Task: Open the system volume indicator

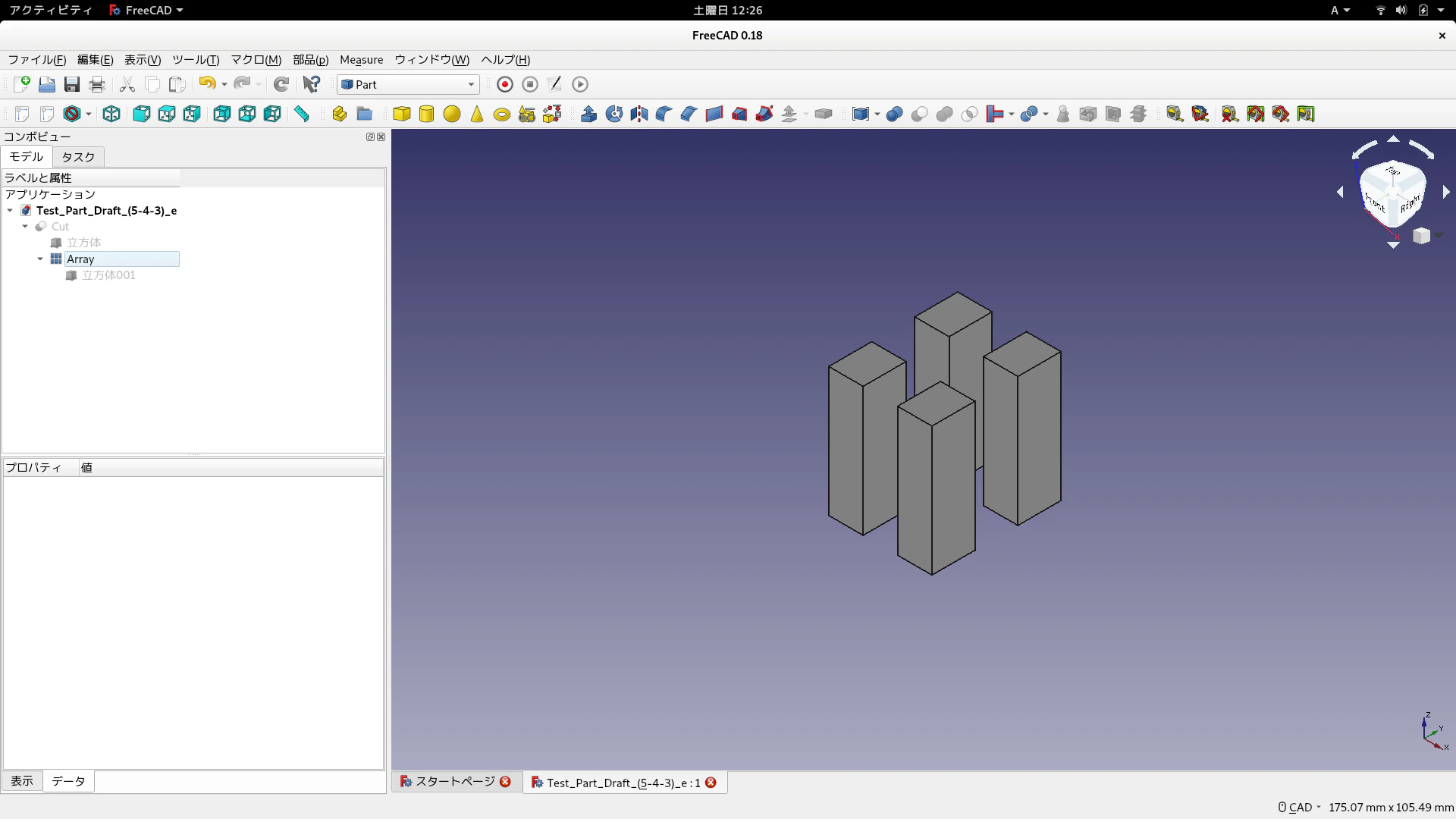Action: coord(1401,10)
